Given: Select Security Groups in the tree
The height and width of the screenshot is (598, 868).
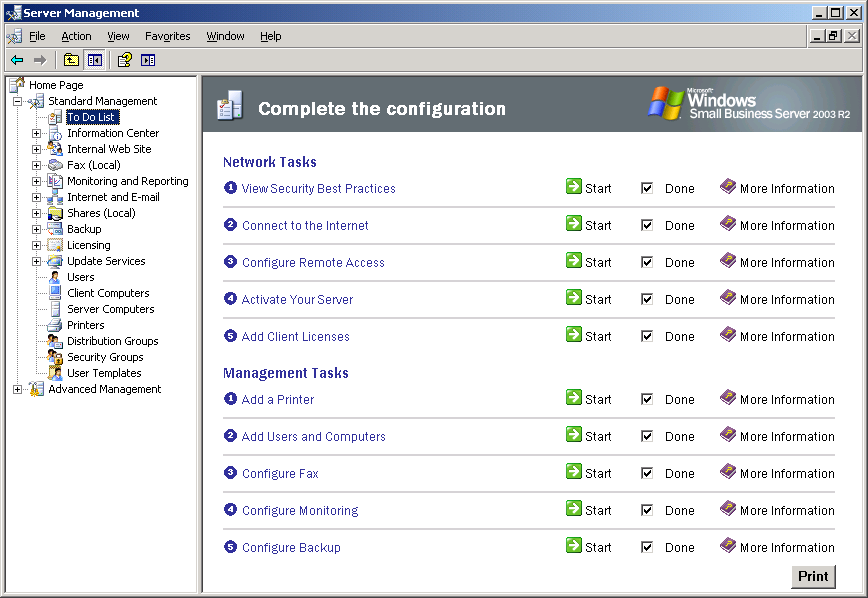Looking at the screenshot, I should 105,357.
